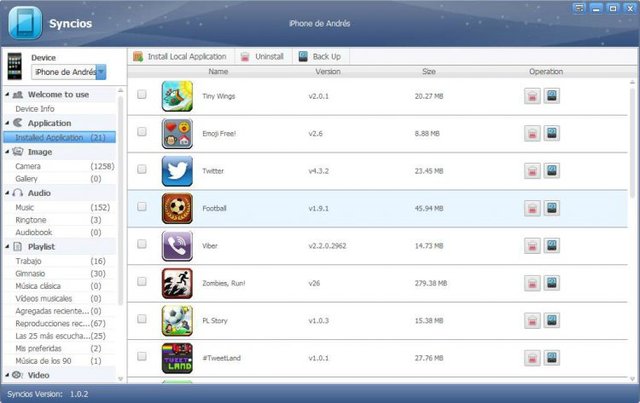The height and width of the screenshot is (403, 640).
Task: Click the Football app icon
Action: [177, 208]
